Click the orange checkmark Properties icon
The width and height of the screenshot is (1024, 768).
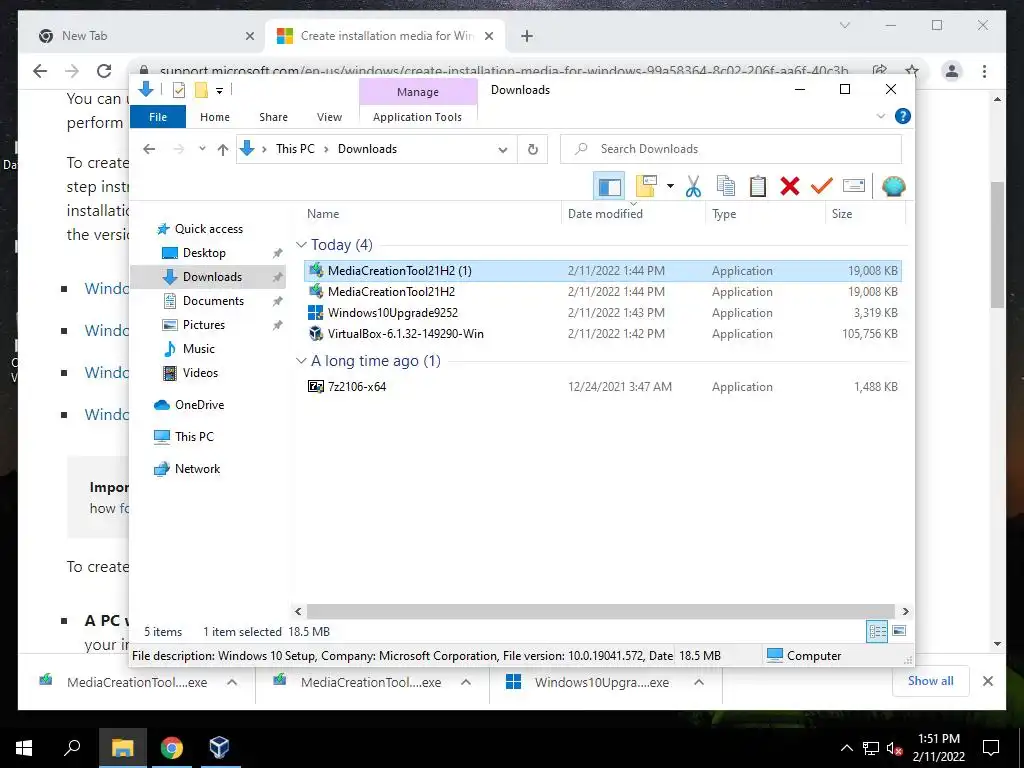[822, 186]
